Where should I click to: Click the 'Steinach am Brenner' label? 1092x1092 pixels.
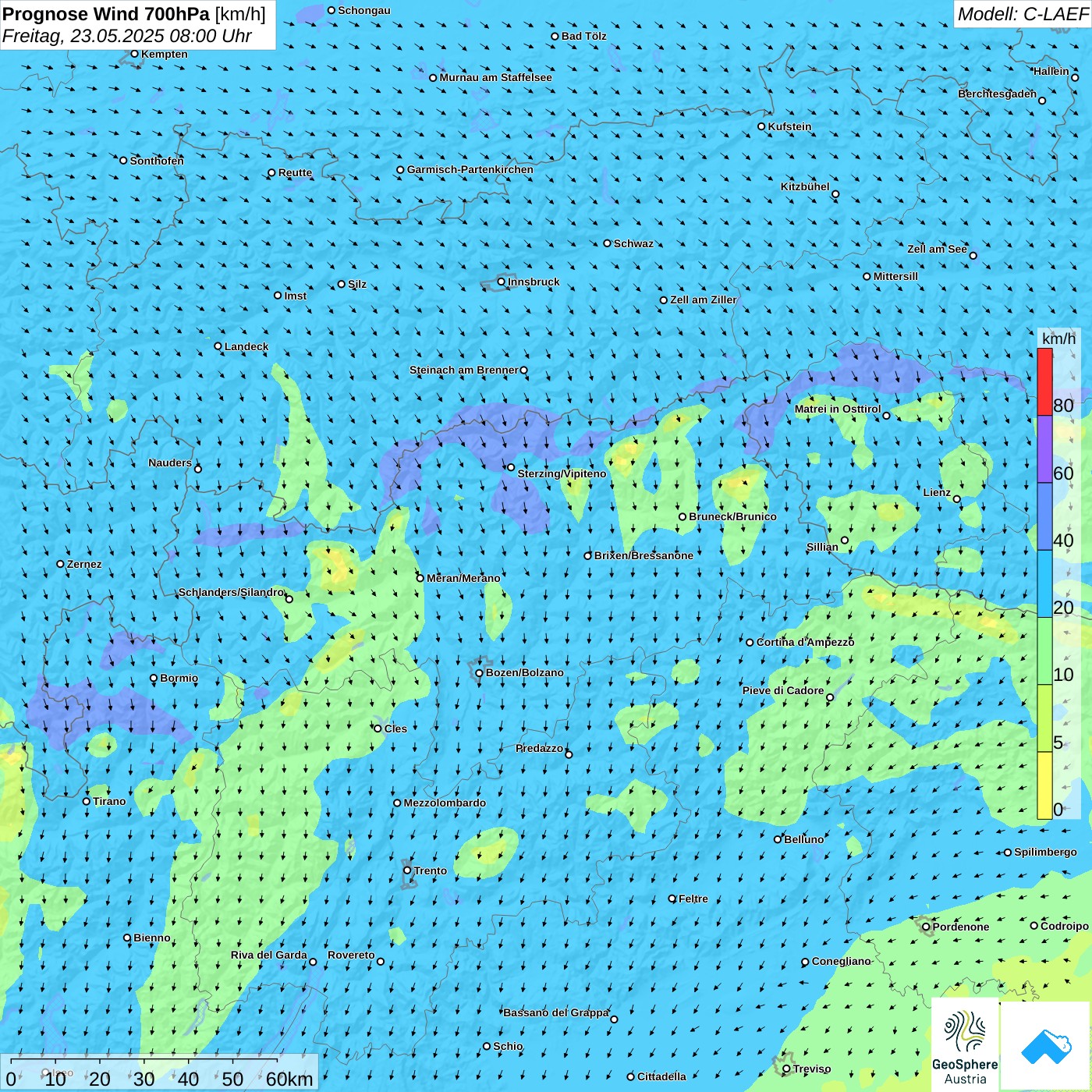point(464,370)
